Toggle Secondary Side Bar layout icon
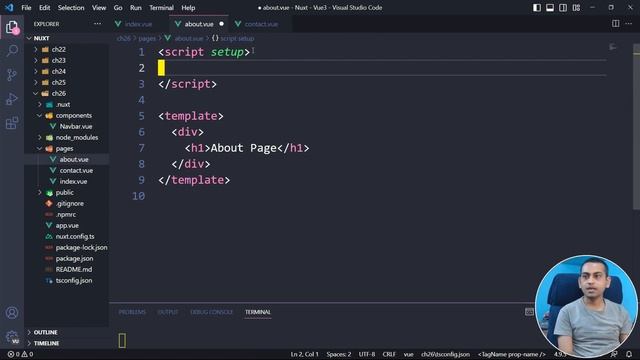The height and width of the screenshot is (360, 640). (563, 8)
